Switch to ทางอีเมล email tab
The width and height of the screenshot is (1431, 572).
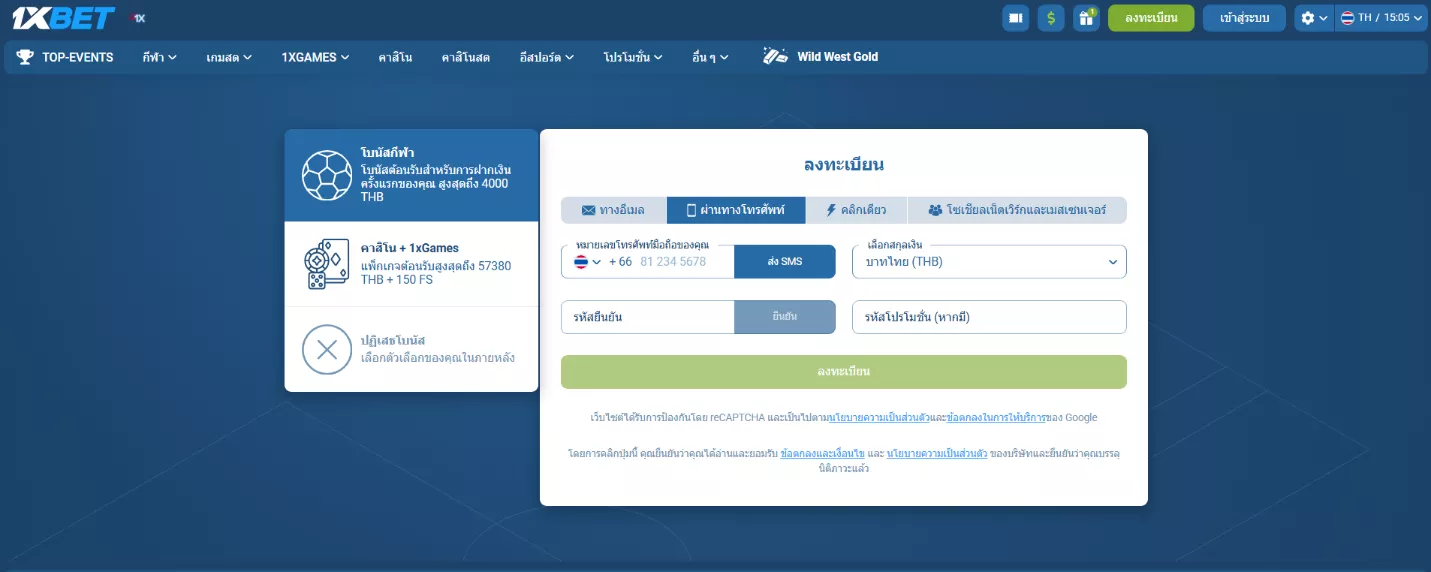tap(613, 210)
